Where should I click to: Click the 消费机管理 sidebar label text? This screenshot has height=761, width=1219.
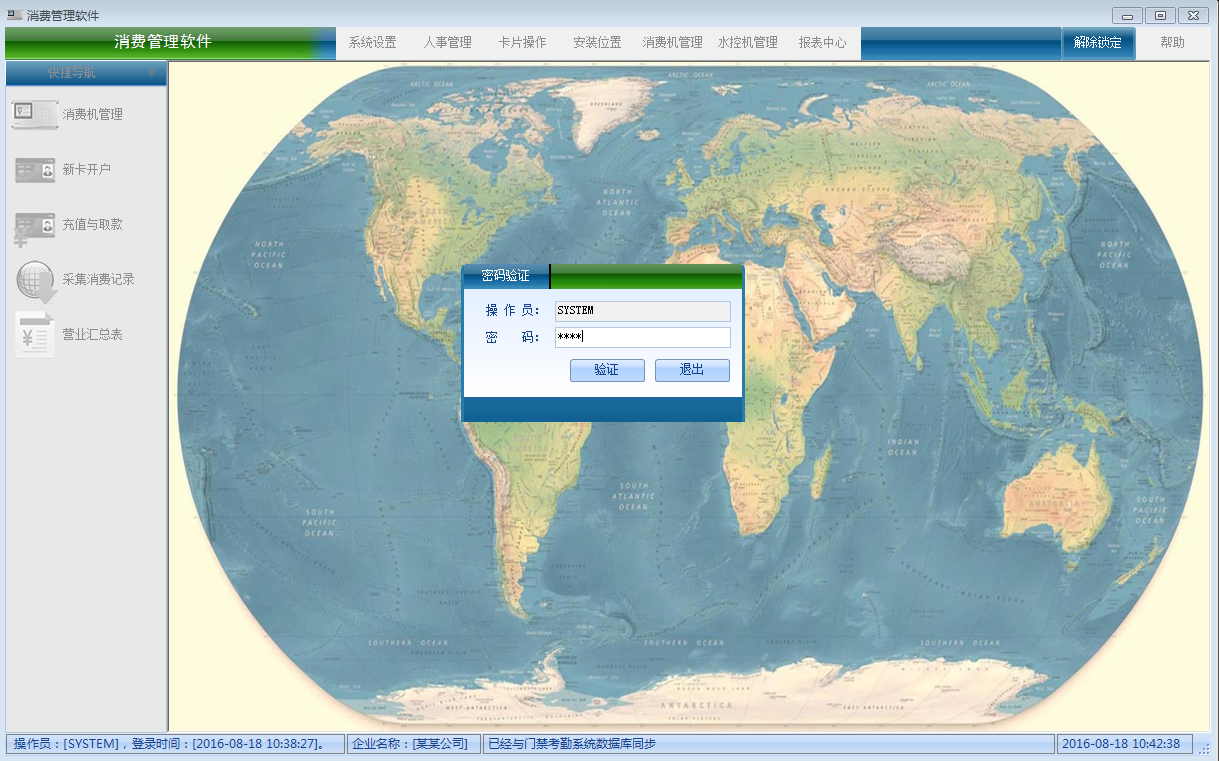click(92, 115)
